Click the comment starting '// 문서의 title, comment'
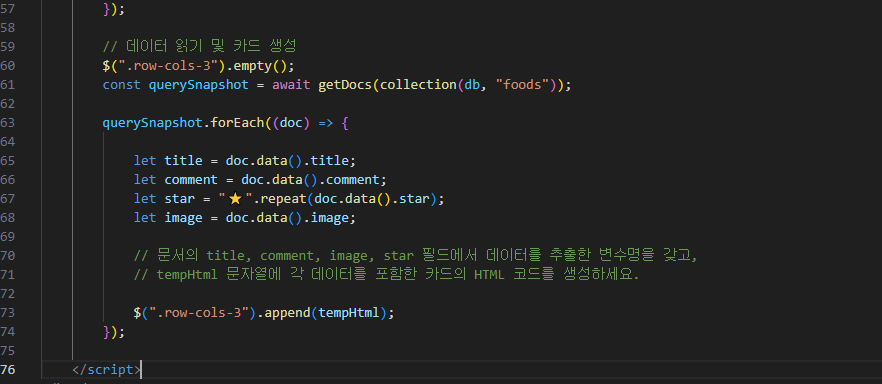Viewport: 882px width, 384px height. [x=416, y=256]
